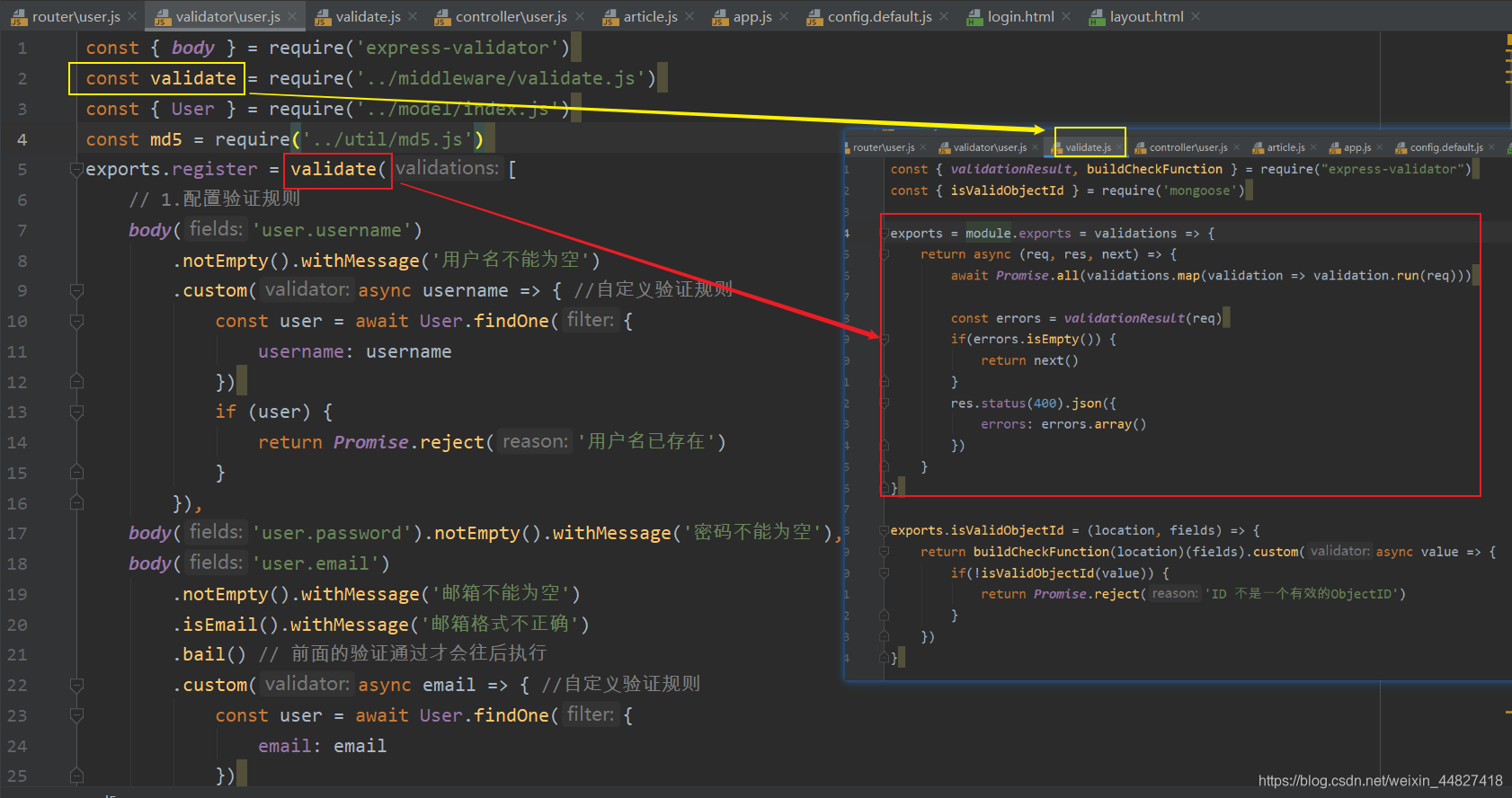The height and width of the screenshot is (798, 1512).
Task: Close the validator\user.js tab in main editor
Action: pyautogui.click(x=292, y=16)
